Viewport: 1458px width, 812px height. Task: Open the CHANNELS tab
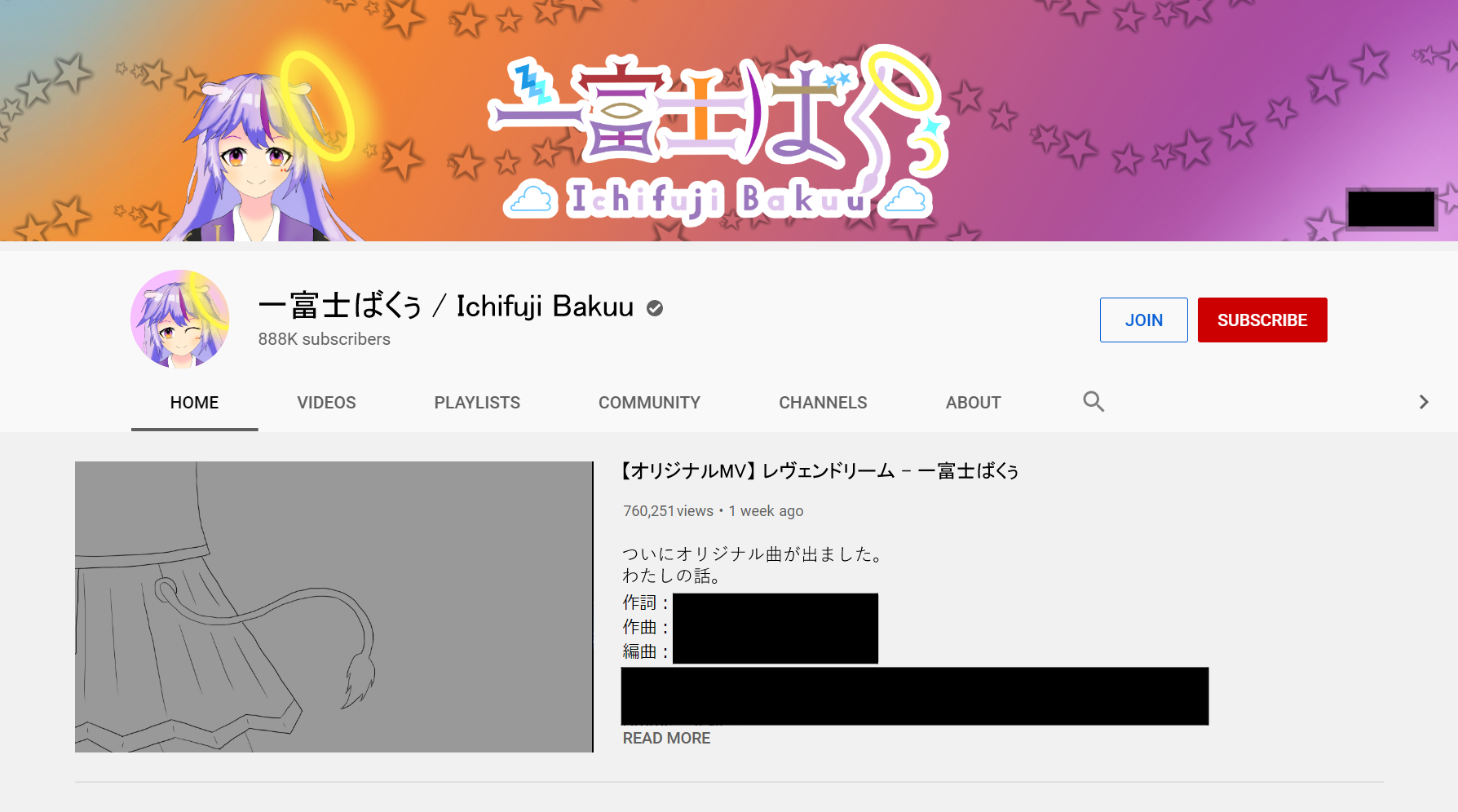tap(822, 402)
